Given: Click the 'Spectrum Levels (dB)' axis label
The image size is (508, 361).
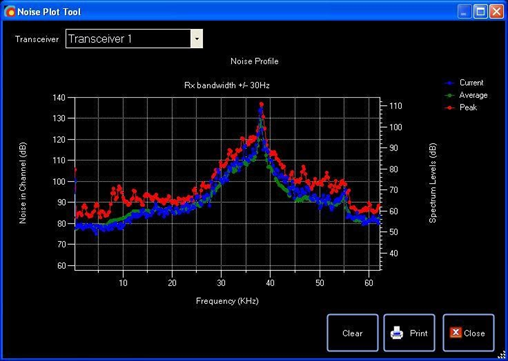Looking at the screenshot, I should (x=432, y=183).
